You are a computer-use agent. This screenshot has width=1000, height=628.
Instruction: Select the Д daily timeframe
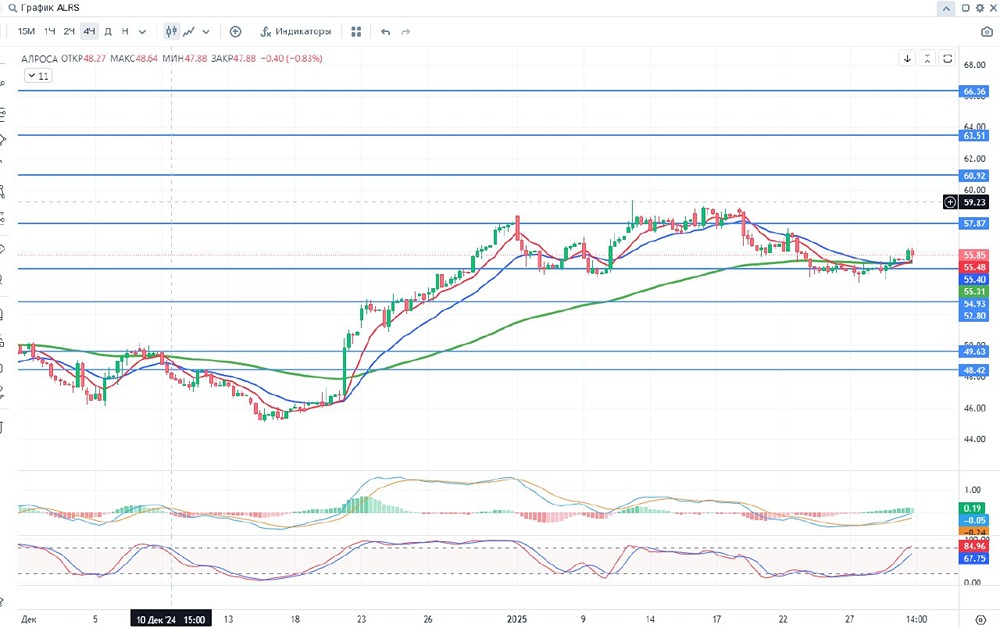pyautogui.click(x=108, y=31)
